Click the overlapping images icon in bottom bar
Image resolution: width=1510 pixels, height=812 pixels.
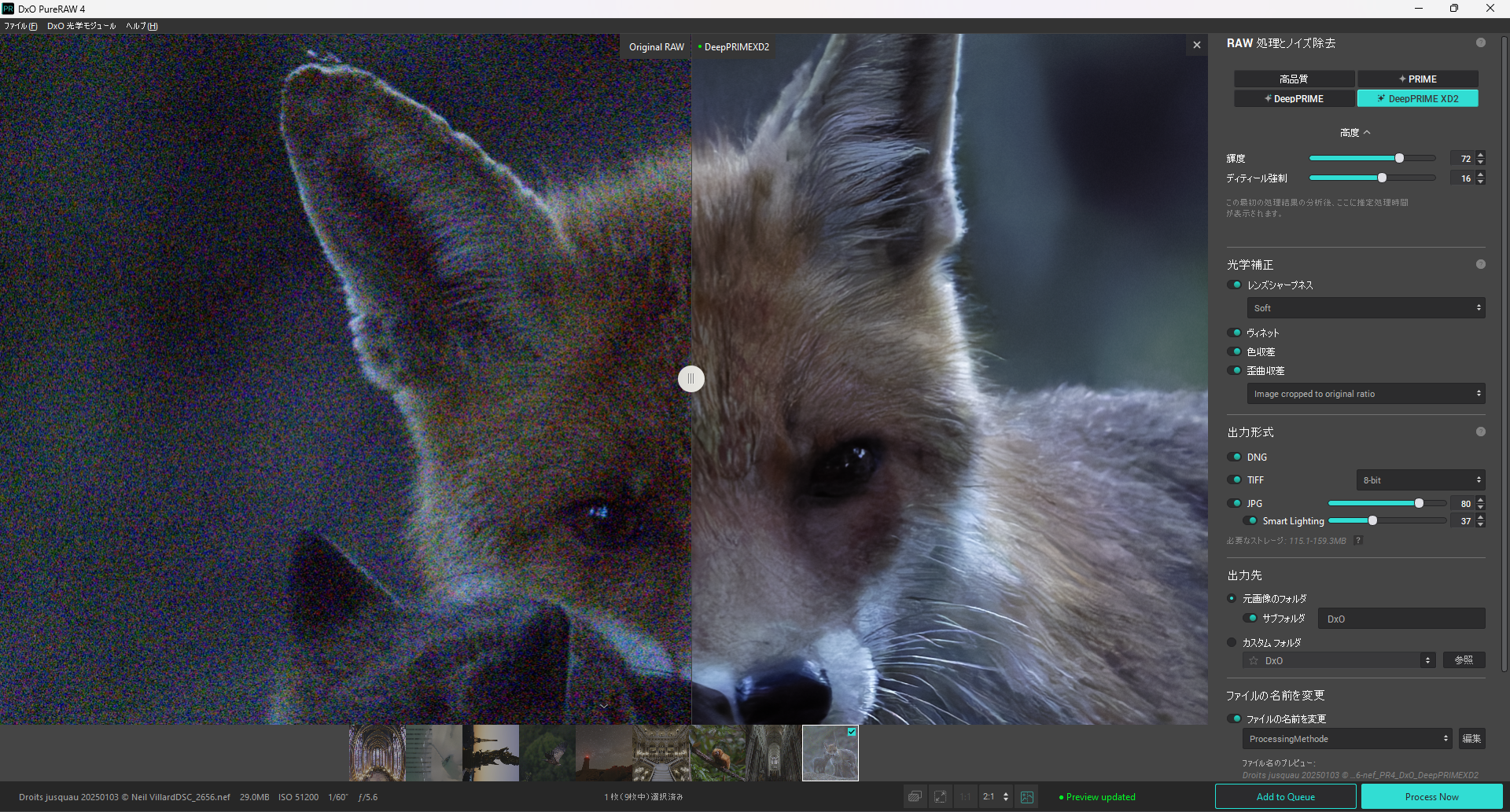[915, 797]
